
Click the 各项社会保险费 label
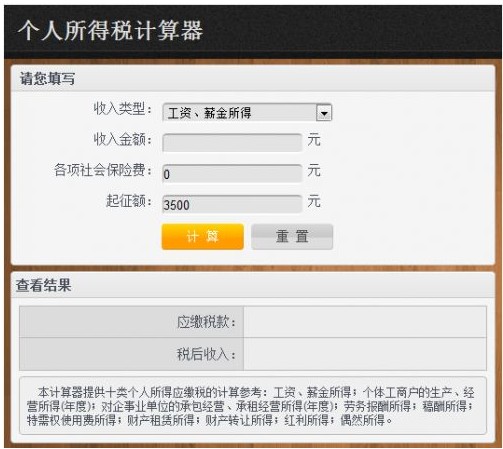103,170
